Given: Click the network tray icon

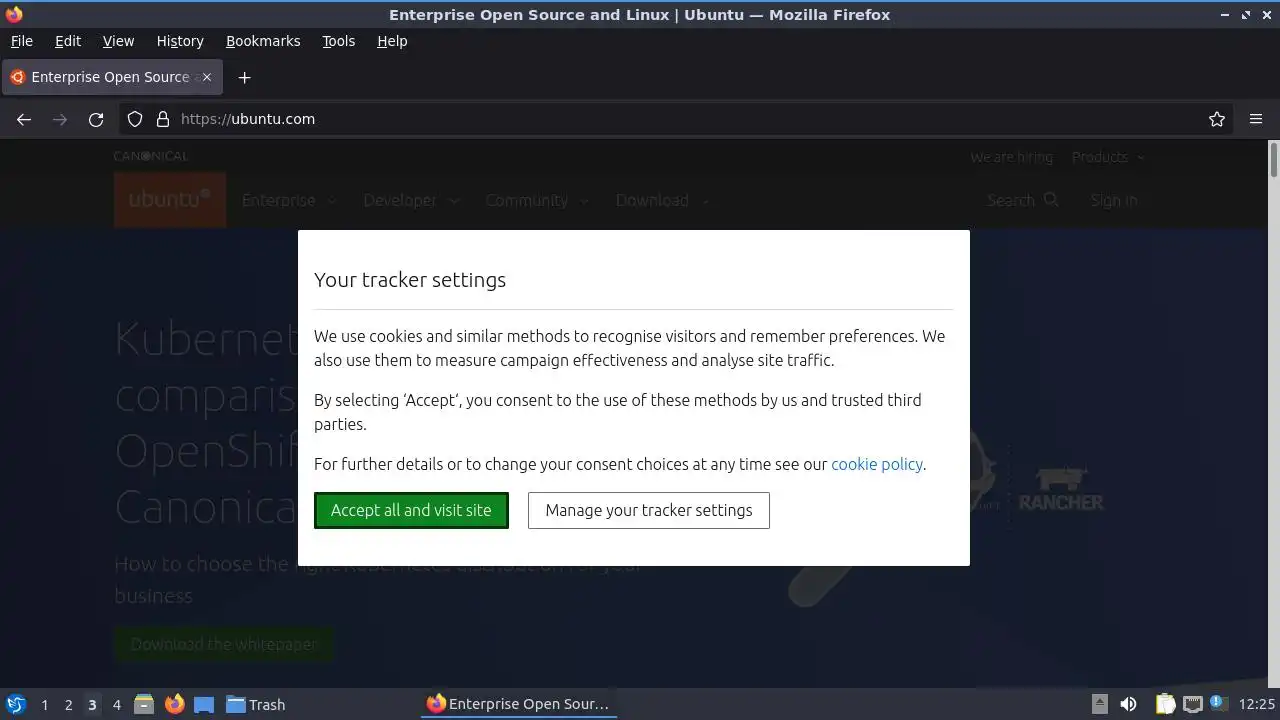Looking at the screenshot, I should click(x=1192, y=704).
